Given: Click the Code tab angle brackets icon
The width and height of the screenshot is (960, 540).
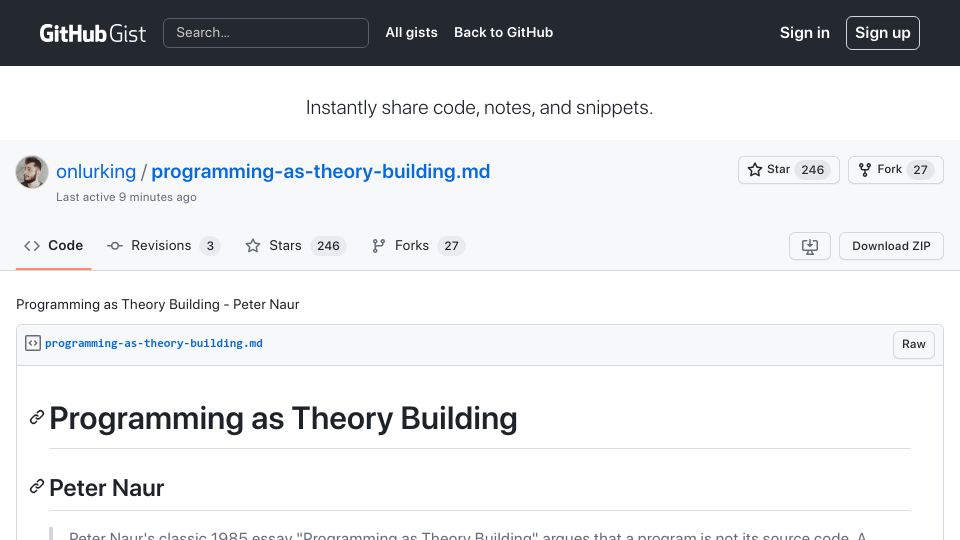Looking at the screenshot, I should tap(32, 246).
